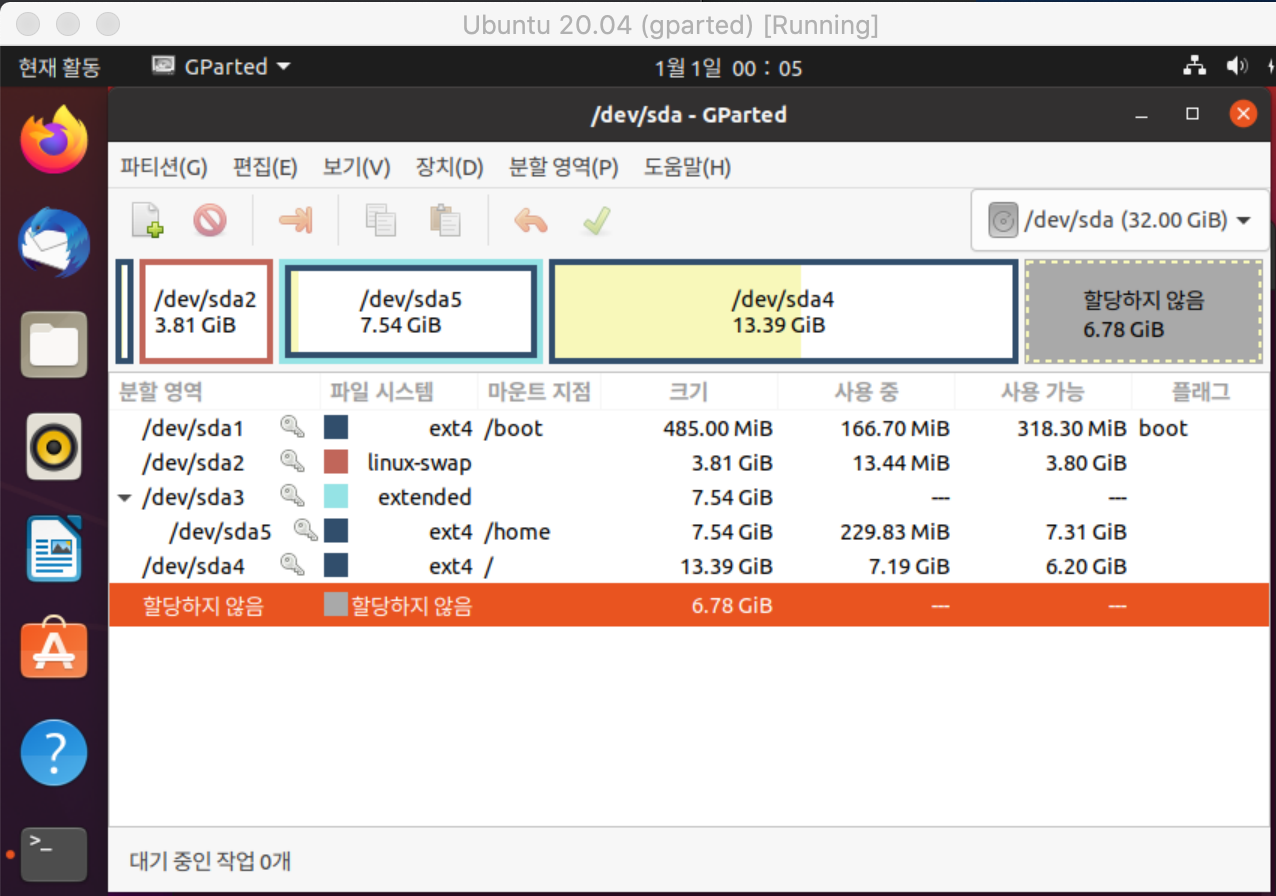
Task: Select the /dev/sda2 block in disk map
Action: click(206, 311)
